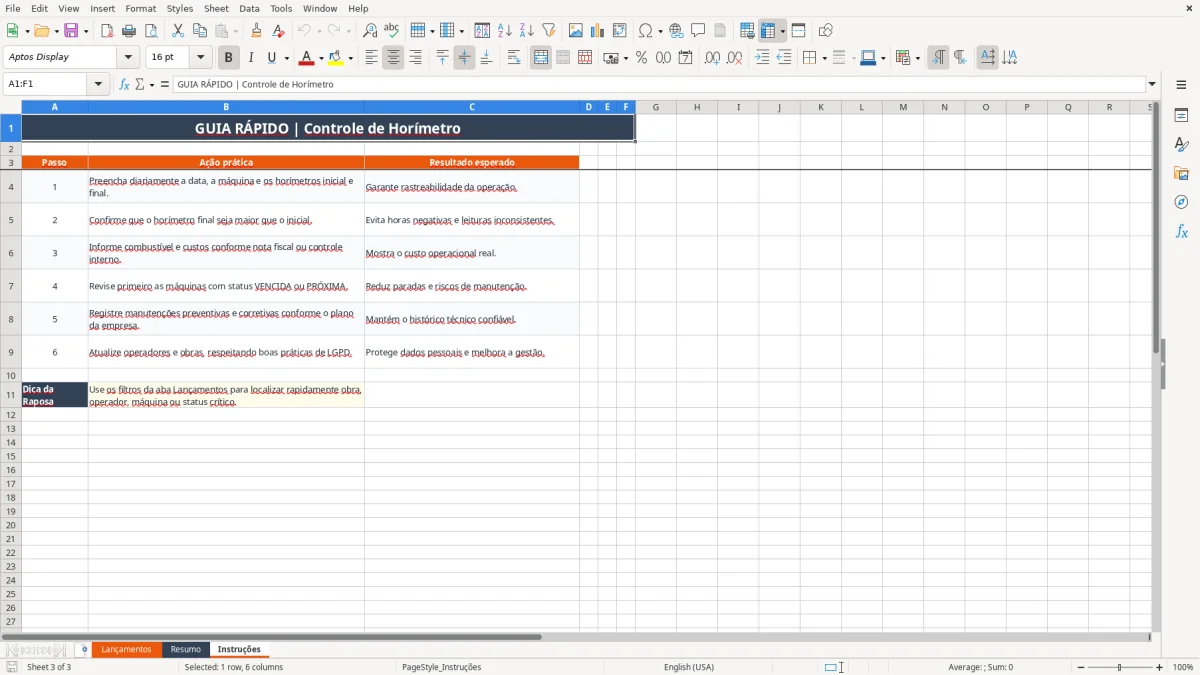Open the Styles menu
1200x675 pixels.
tap(180, 8)
